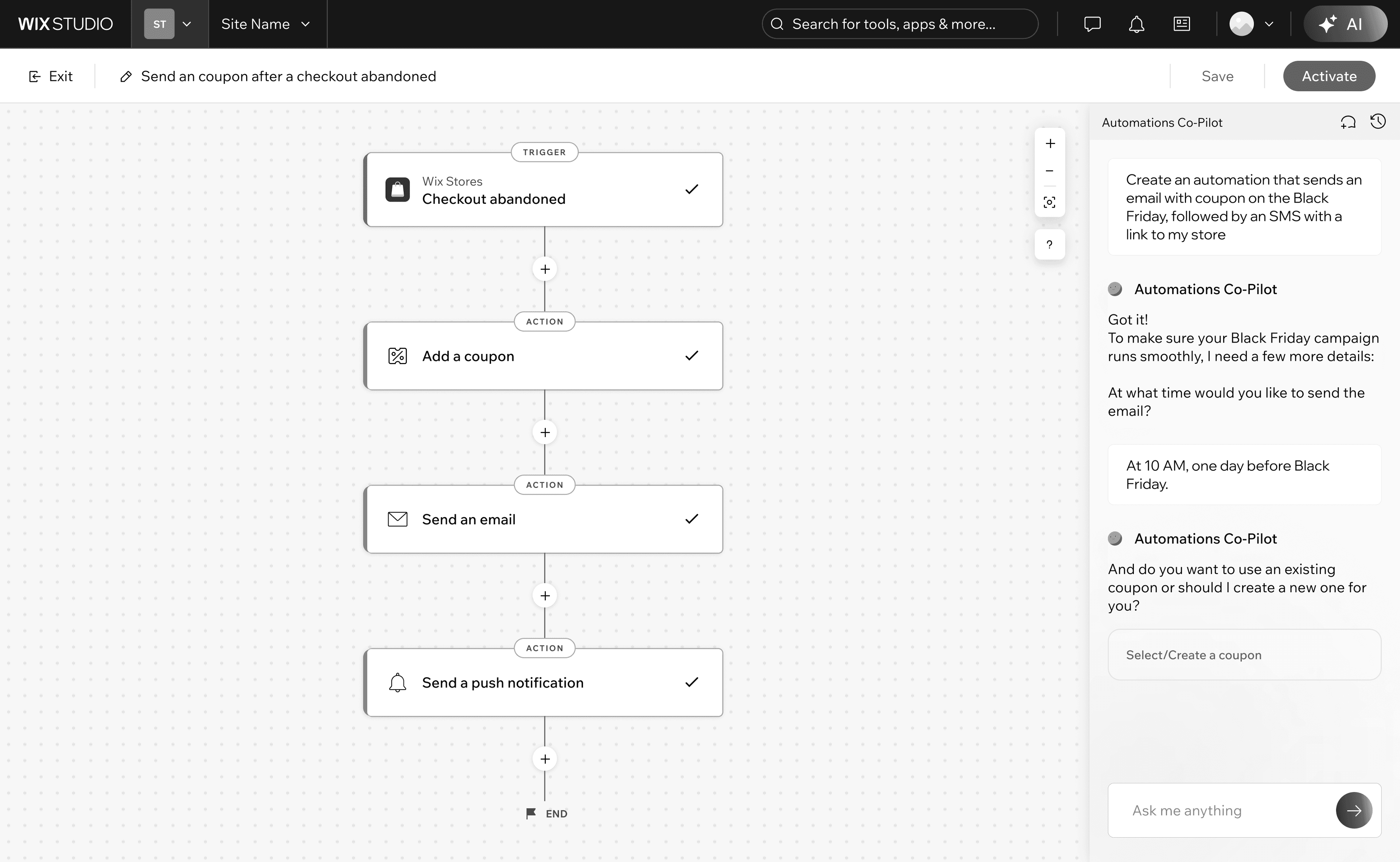Open Co-Pilot chat history
This screenshot has height=862, width=1400.
click(1378, 121)
